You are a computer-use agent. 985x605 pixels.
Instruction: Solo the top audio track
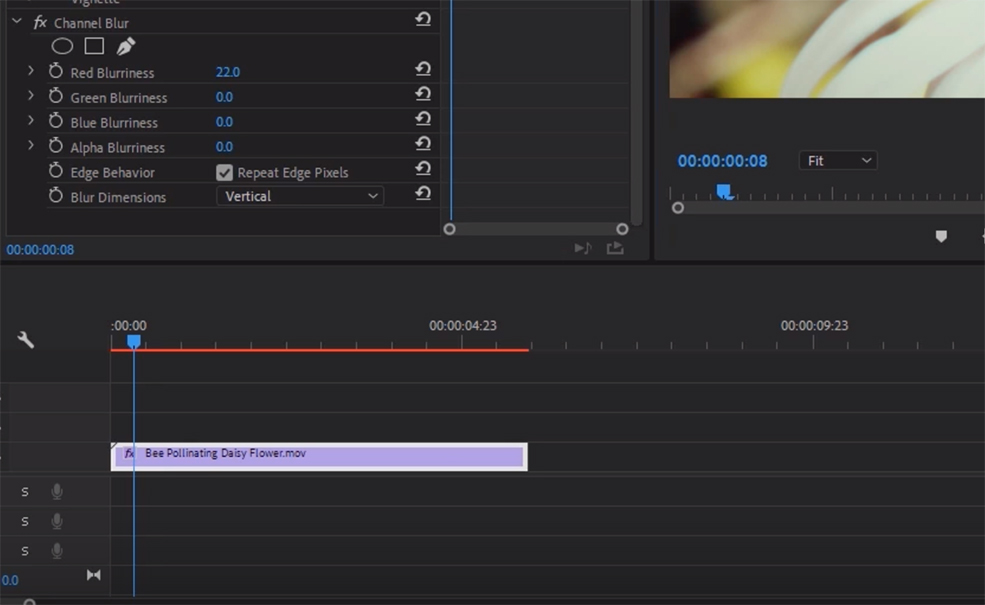tap(24, 492)
